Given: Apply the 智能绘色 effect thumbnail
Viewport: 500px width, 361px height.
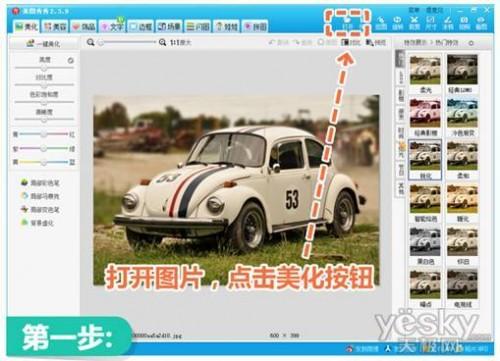Looking at the screenshot, I should pyautogui.click(x=425, y=199).
